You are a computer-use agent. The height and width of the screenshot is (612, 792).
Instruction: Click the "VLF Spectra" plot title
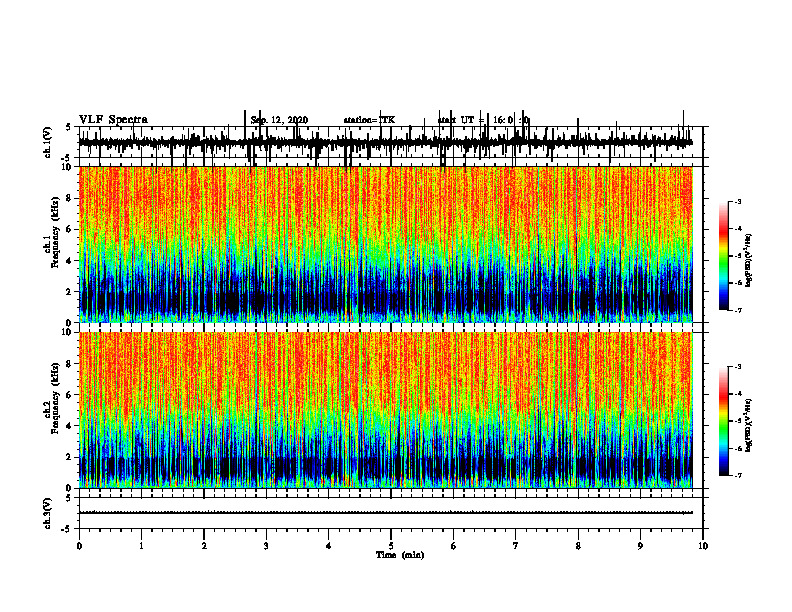tap(113, 120)
